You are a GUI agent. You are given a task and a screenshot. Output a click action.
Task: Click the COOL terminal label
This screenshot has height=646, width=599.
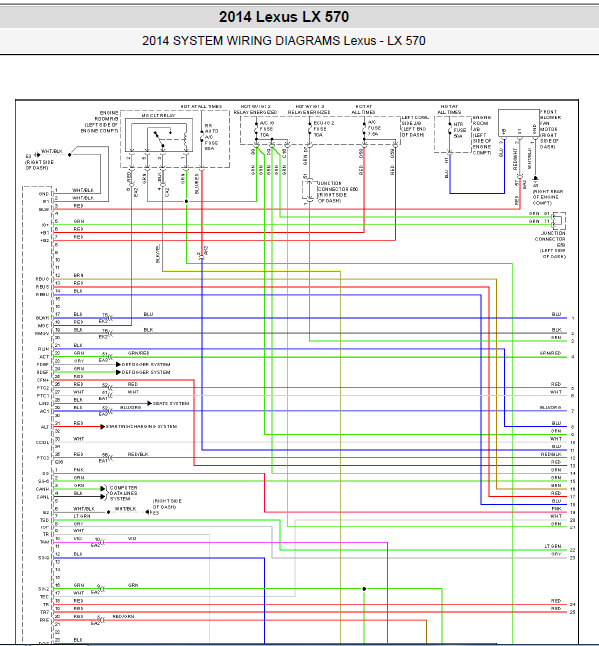click(42, 443)
